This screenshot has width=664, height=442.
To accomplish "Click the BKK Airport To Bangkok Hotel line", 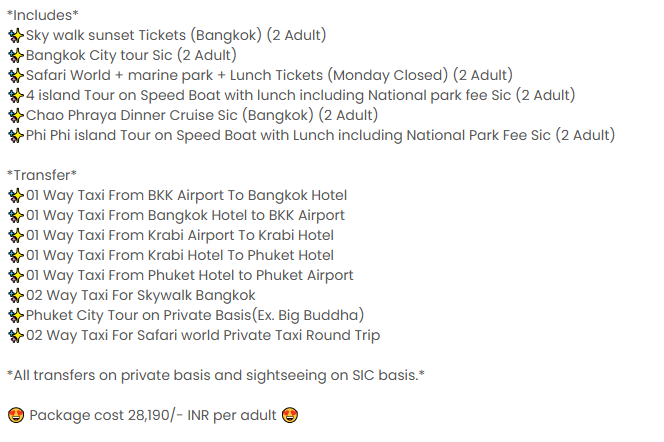I will click(x=186, y=195).
